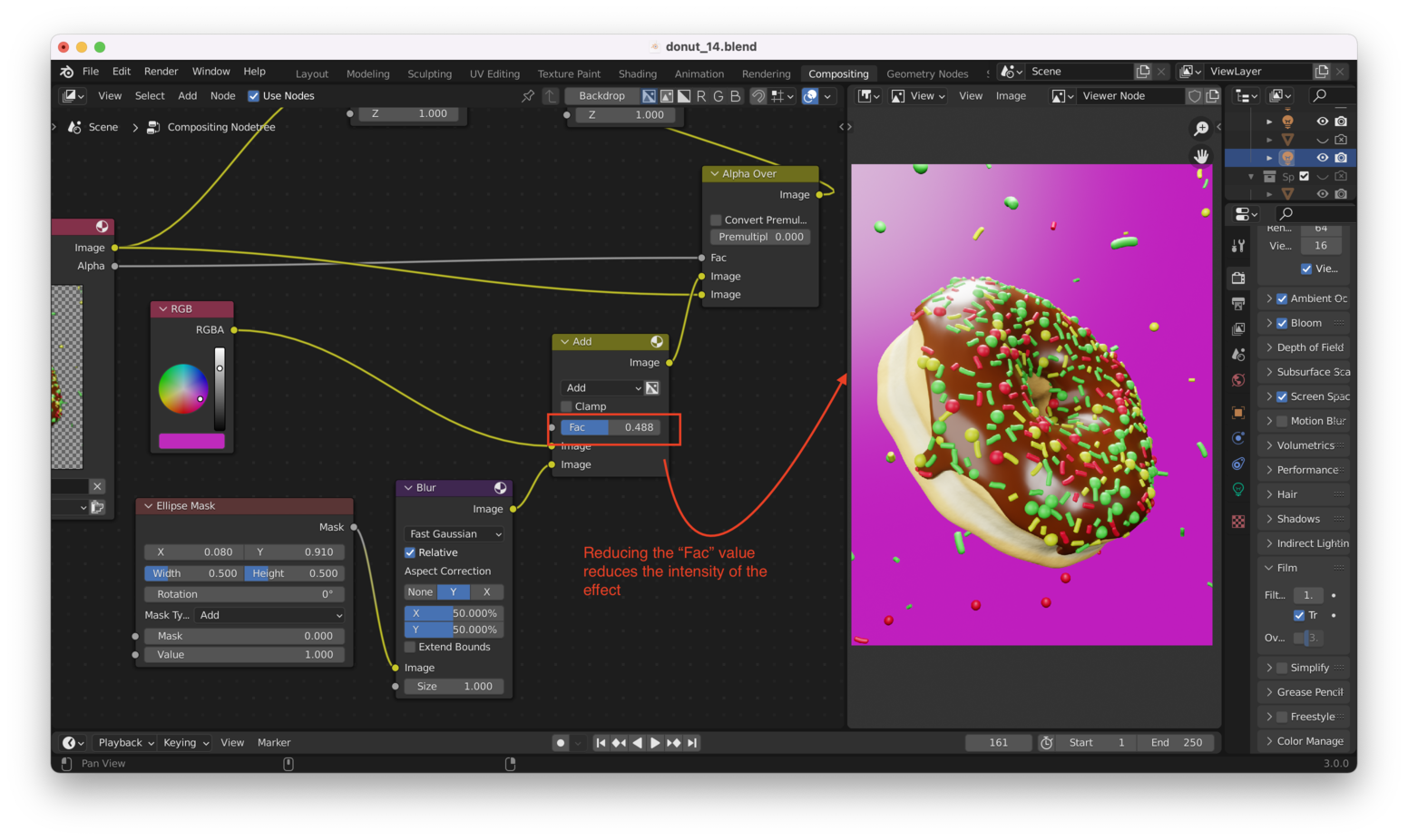Open the Fast Gaussian filter type dropdown

point(454,534)
